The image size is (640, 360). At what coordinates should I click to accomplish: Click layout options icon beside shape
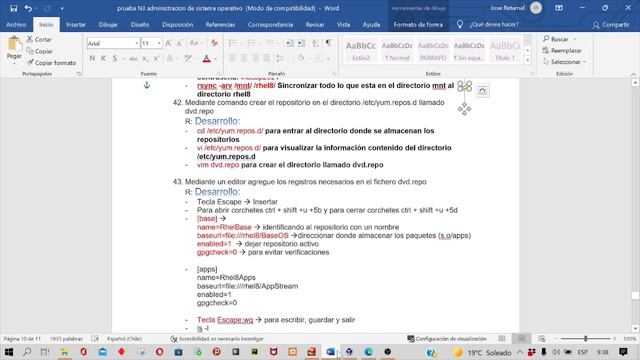pos(482,91)
